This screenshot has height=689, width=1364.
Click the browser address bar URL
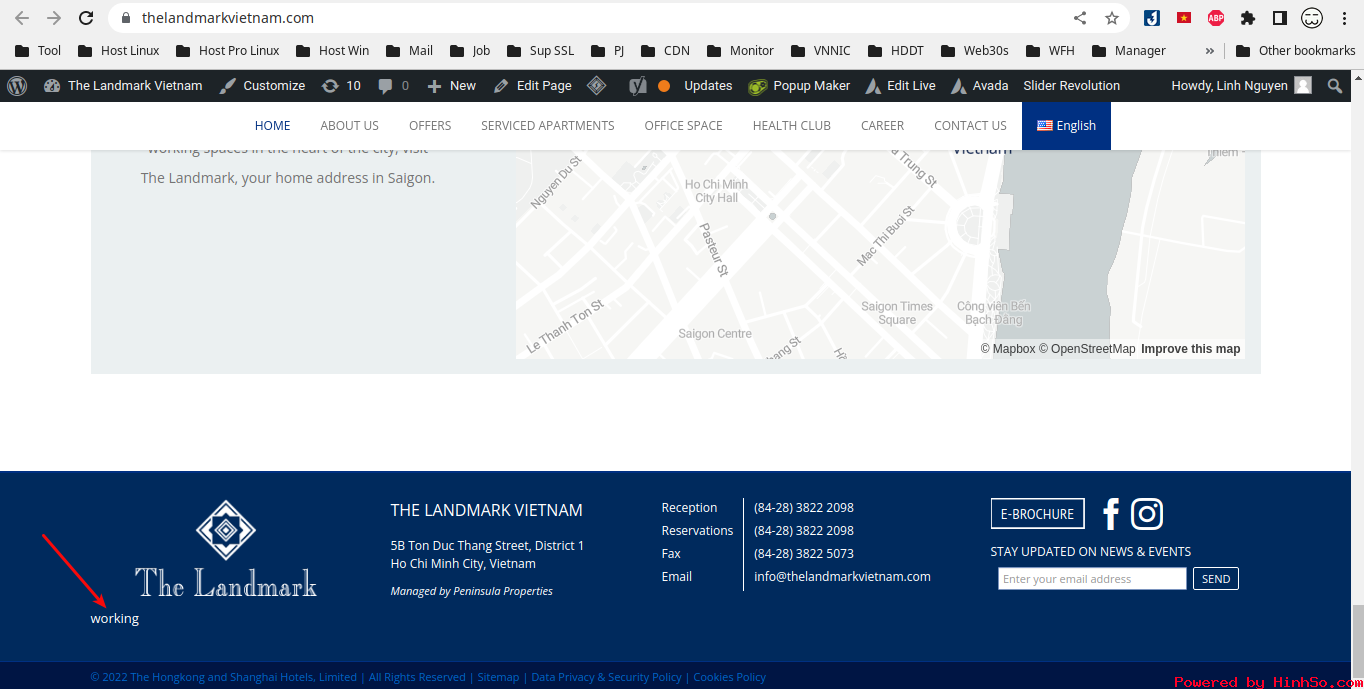228,18
